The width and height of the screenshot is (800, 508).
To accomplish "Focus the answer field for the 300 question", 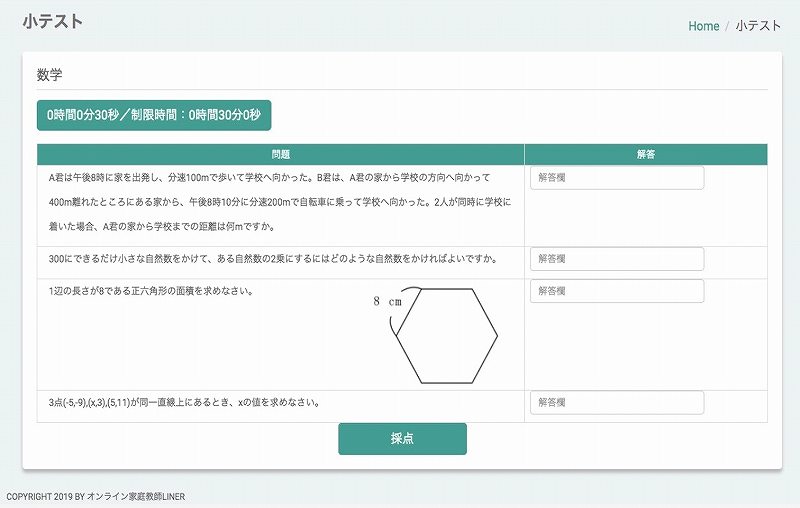I will (x=616, y=259).
